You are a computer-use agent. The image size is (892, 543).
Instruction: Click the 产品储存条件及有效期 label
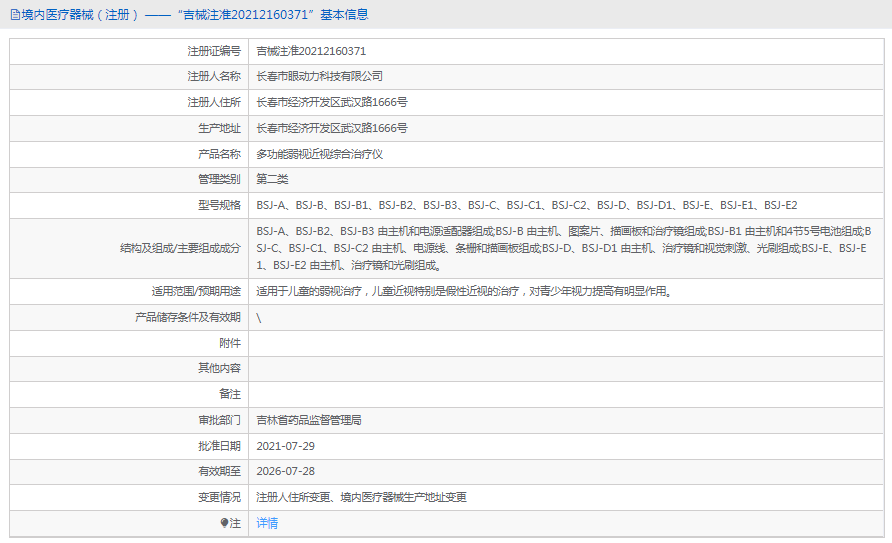tap(188, 317)
